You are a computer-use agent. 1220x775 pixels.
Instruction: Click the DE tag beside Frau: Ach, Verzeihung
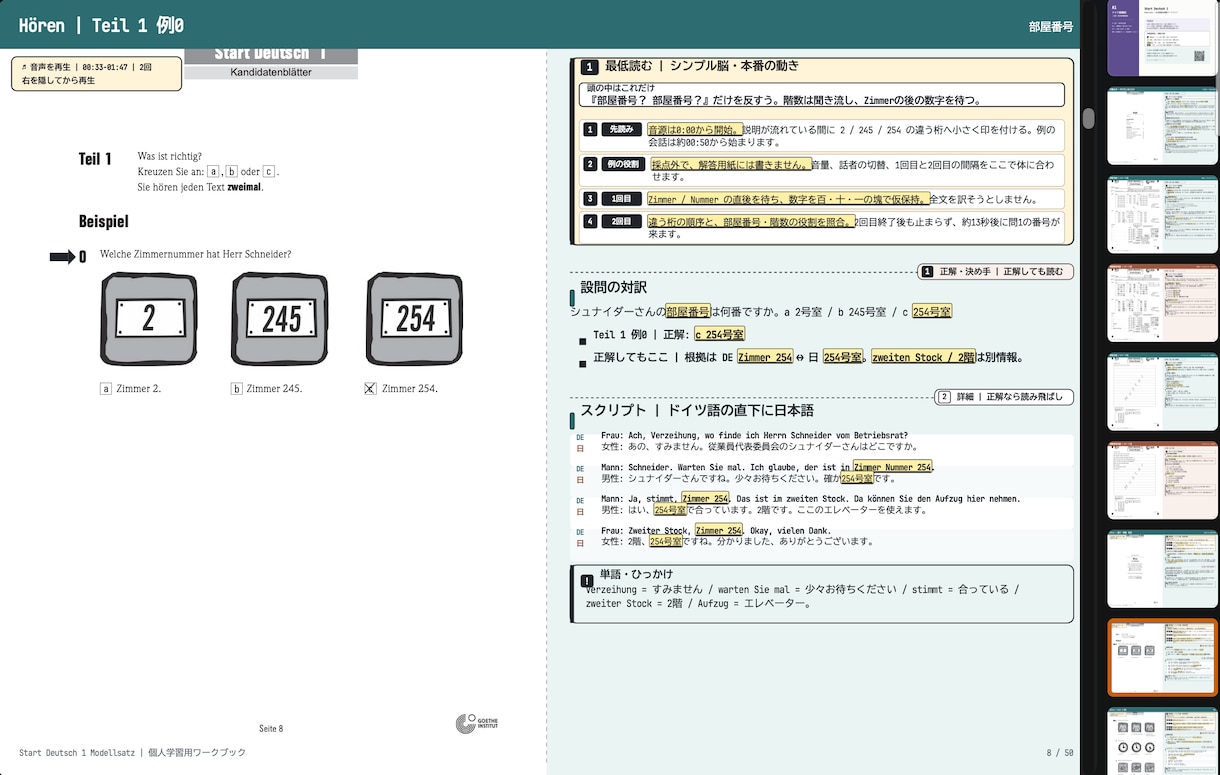point(580,437)
